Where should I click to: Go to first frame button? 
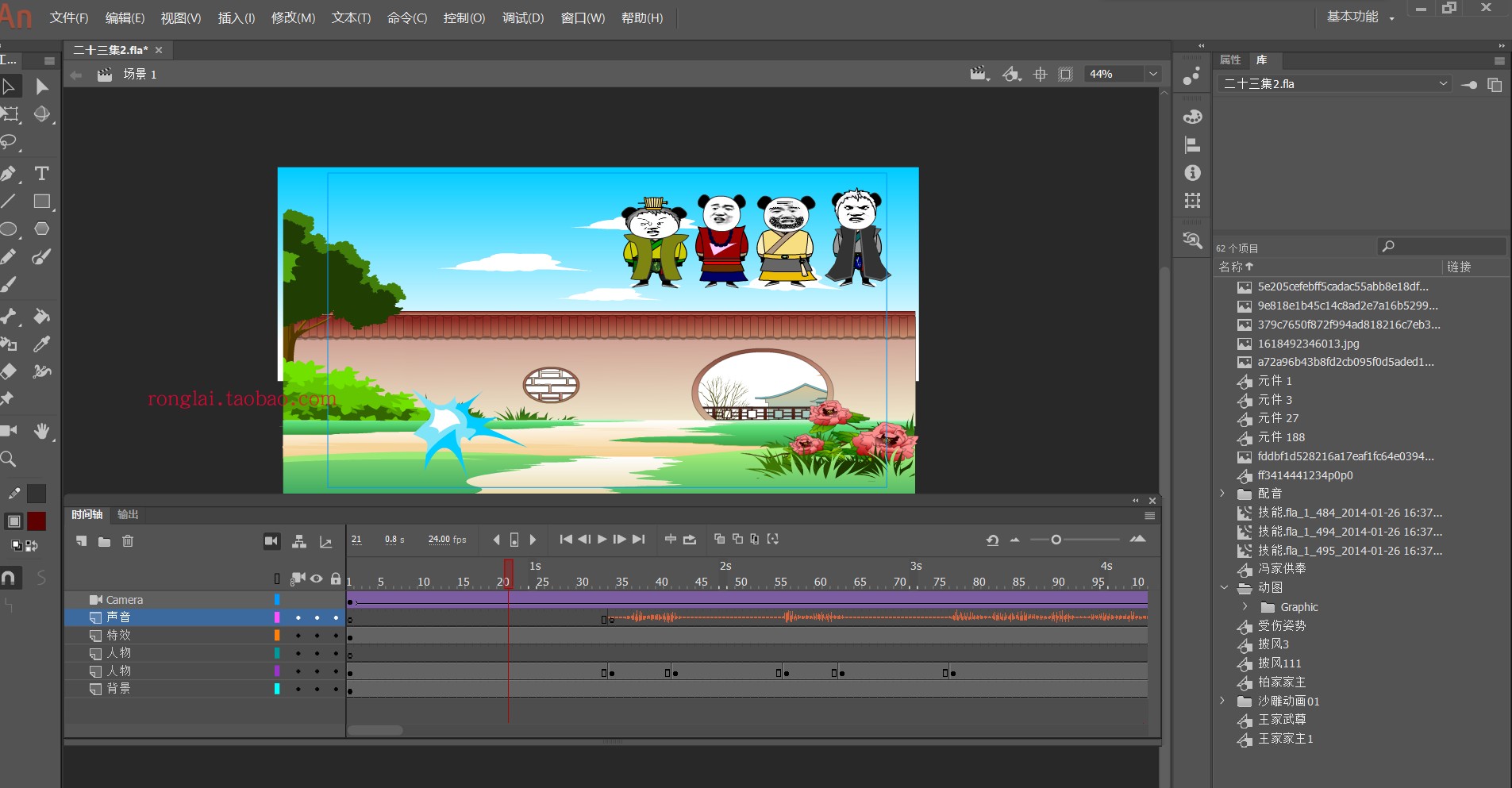(x=566, y=540)
